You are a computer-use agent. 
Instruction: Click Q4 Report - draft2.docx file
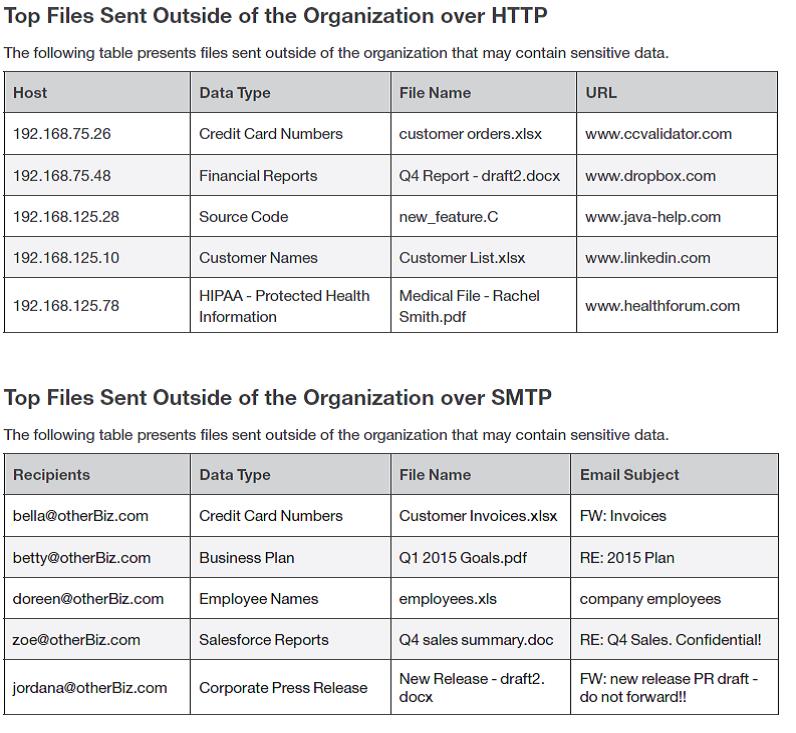tap(479, 176)
